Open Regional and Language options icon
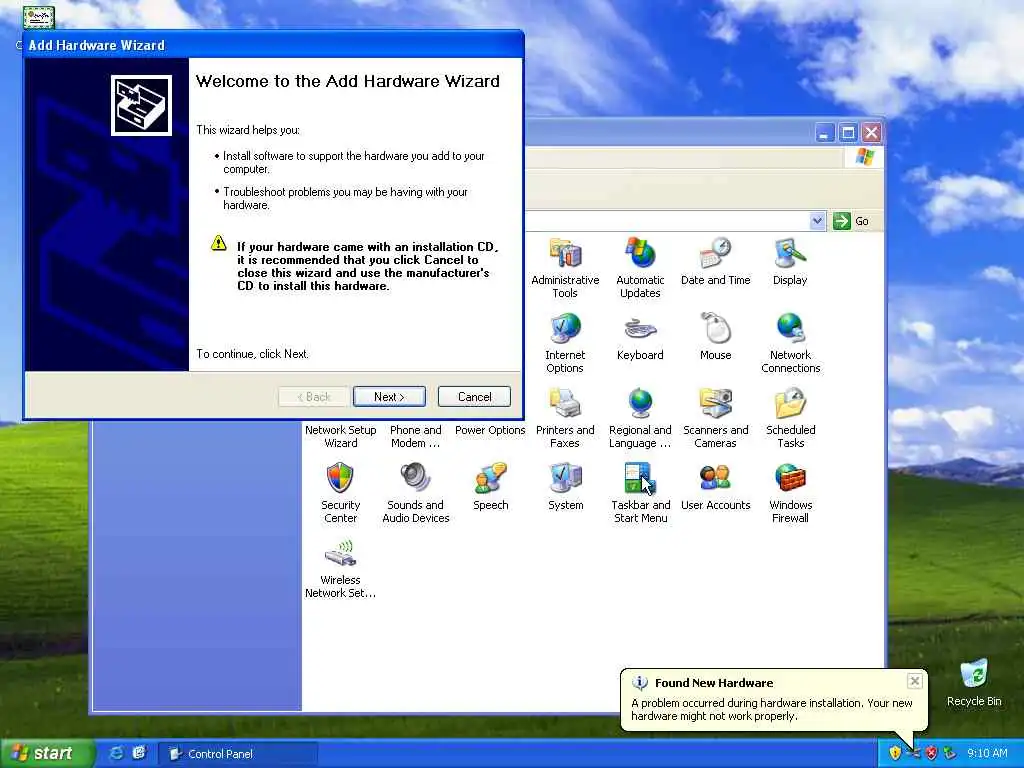This screenshot has height=768, width=1024. coord(640,404)
